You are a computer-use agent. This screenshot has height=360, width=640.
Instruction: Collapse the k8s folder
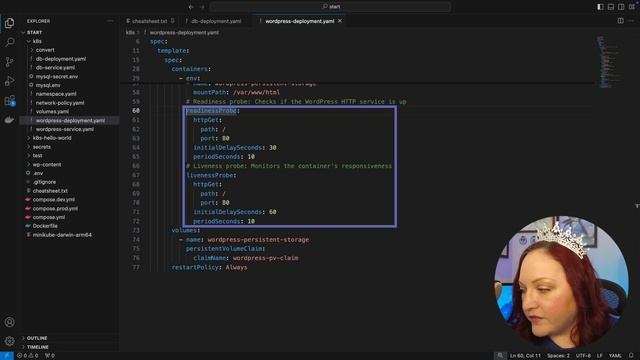tap(37, 41)
